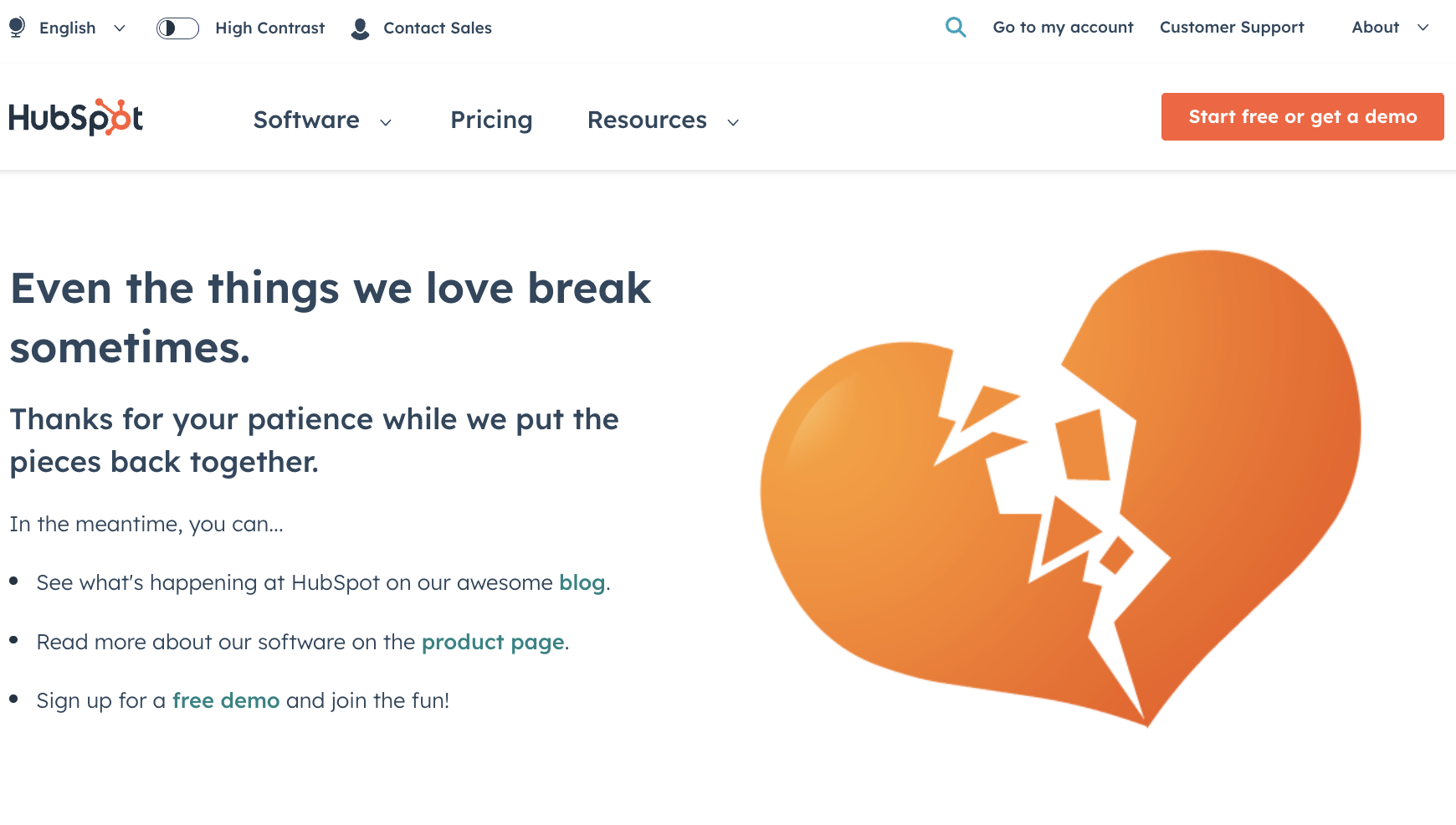Click the globe language icon
Viewport: 1456px width, 825px height.
click(17, 28)
